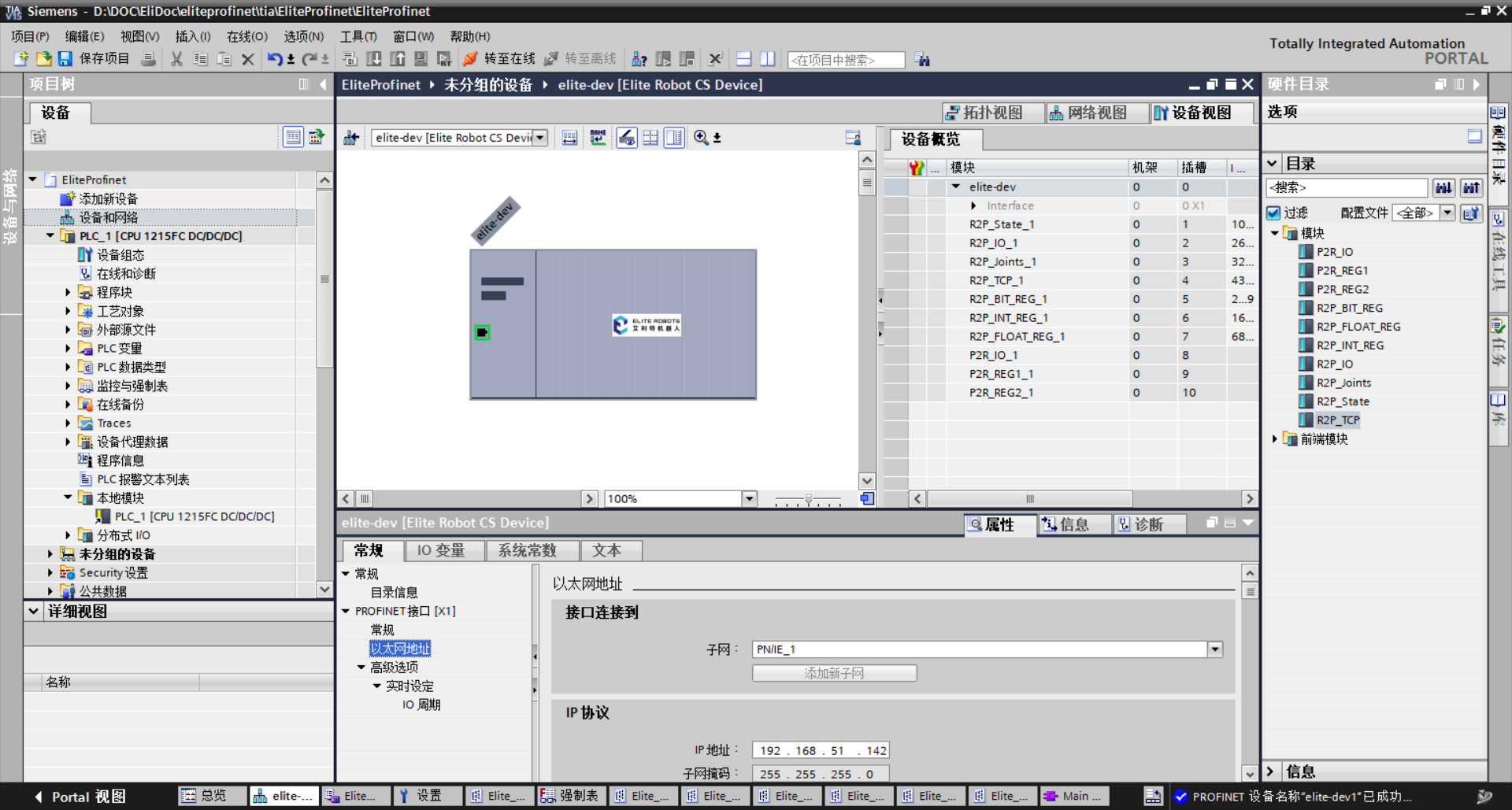Open the 在线(O) menu
The width and height of the screenshot is (1512, 810).
pyautogui.click(x=246, y=36)
